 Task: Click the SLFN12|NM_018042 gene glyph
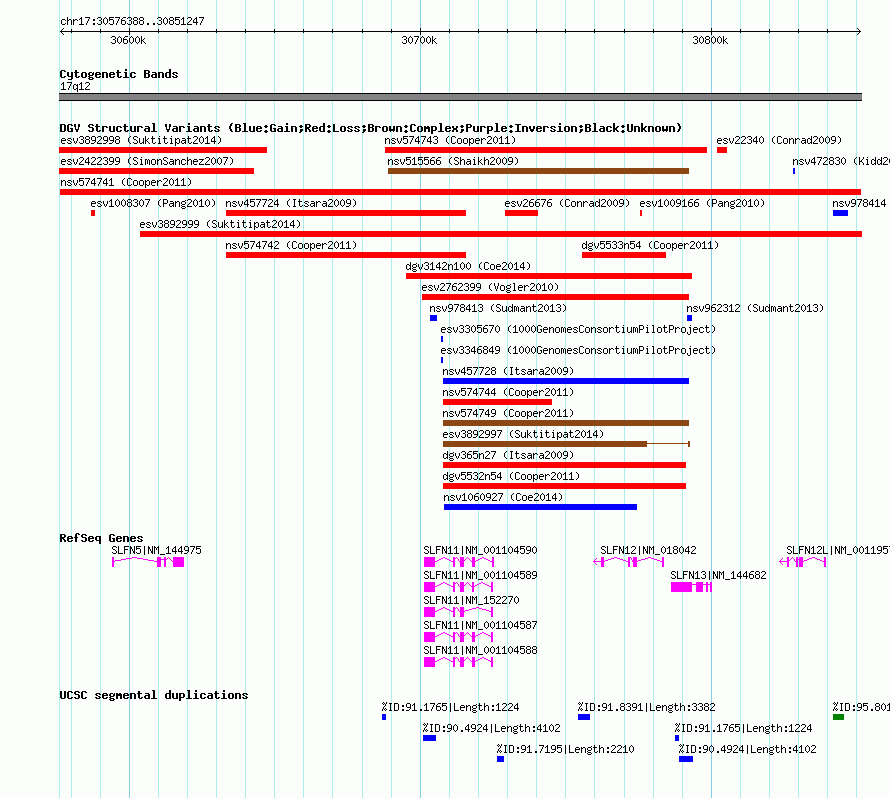tap(628, 562)
